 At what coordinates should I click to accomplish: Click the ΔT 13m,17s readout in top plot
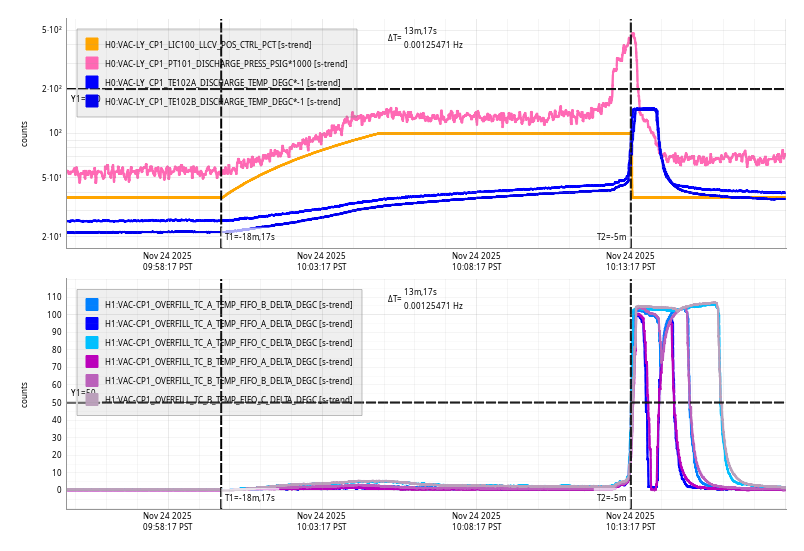tap(420, 32)
